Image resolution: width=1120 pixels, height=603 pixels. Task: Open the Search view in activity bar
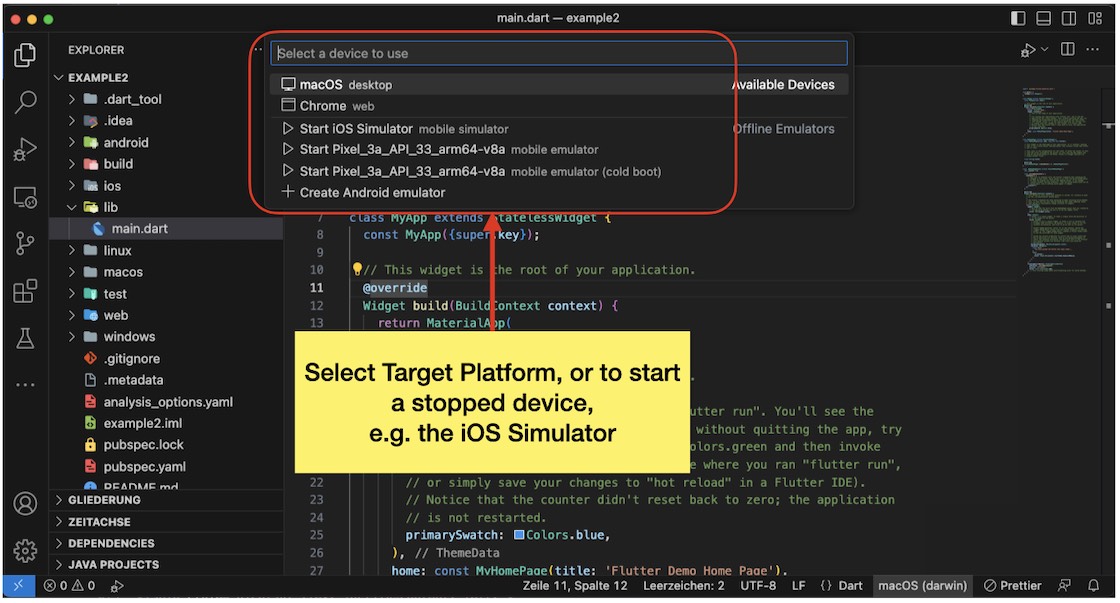coord(25,102)
